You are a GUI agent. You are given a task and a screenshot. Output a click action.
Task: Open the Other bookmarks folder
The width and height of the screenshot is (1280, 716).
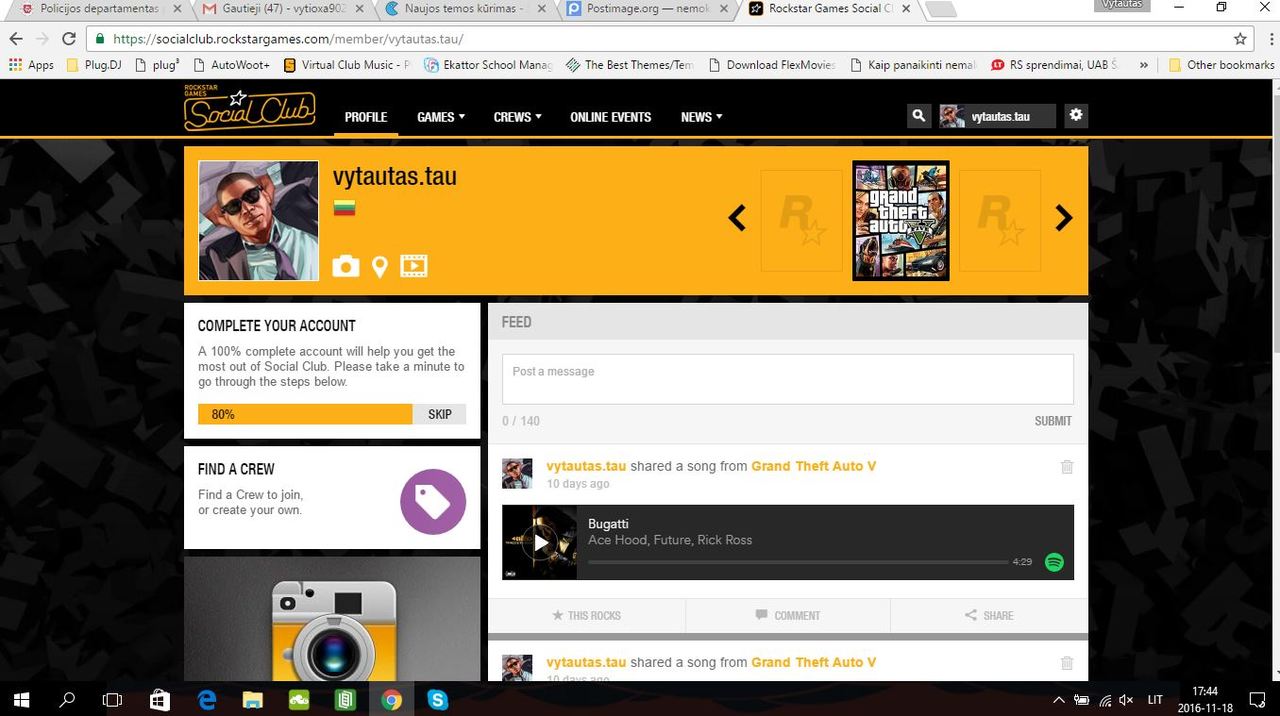coord(1221,65)
